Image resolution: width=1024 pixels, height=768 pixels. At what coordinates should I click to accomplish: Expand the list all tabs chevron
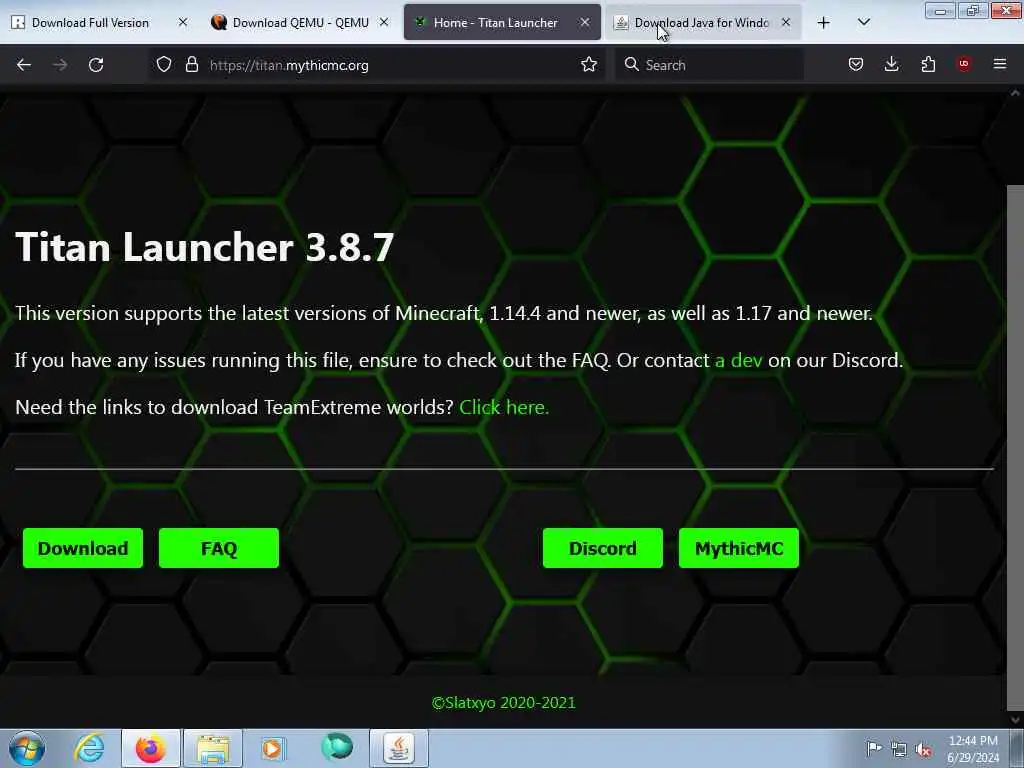pyautogui.click(x=863, y=22)
